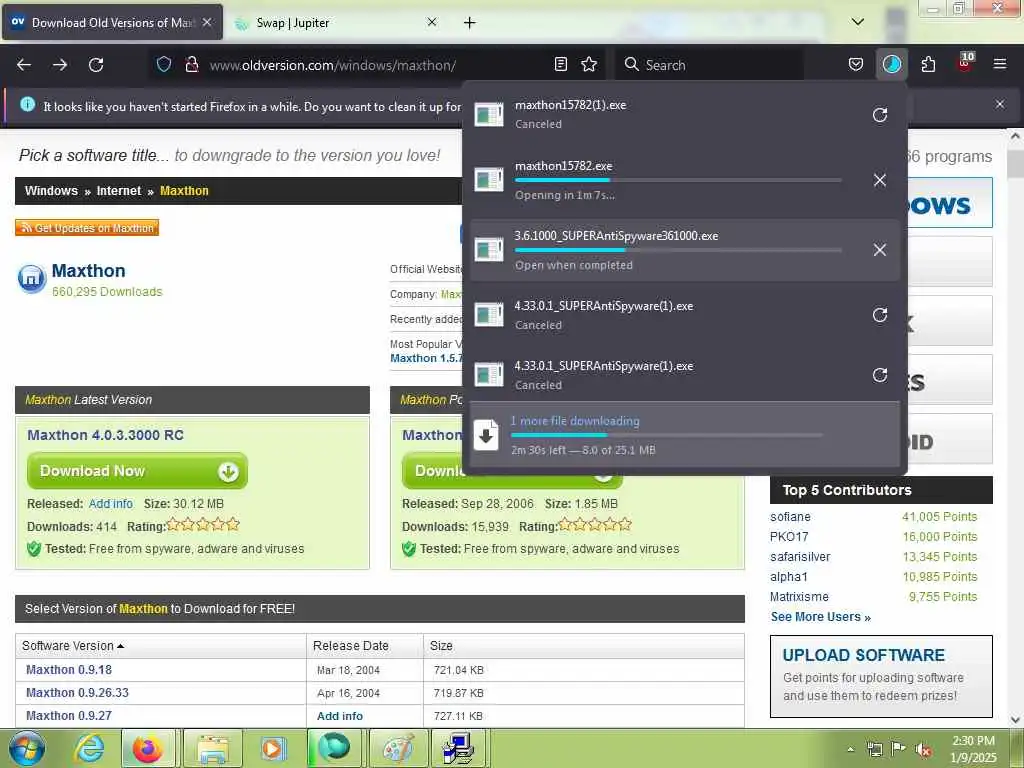The width and height of the screenshot is (1024, 768).
Task: Open a new tab with plus button
Action: pos(470,23)
